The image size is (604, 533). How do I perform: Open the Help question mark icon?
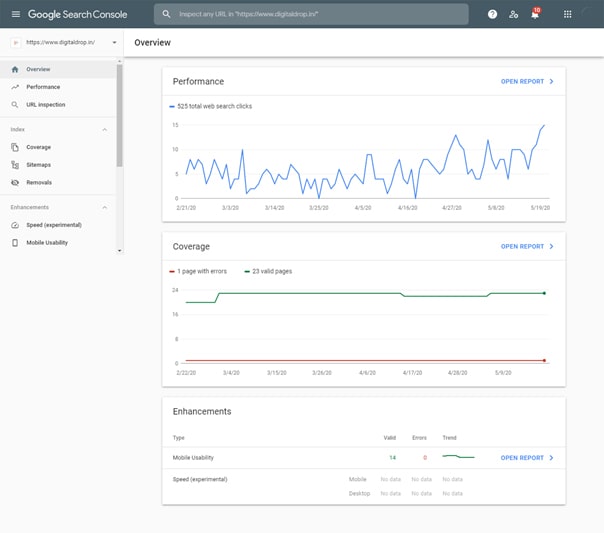click(492, 14)
